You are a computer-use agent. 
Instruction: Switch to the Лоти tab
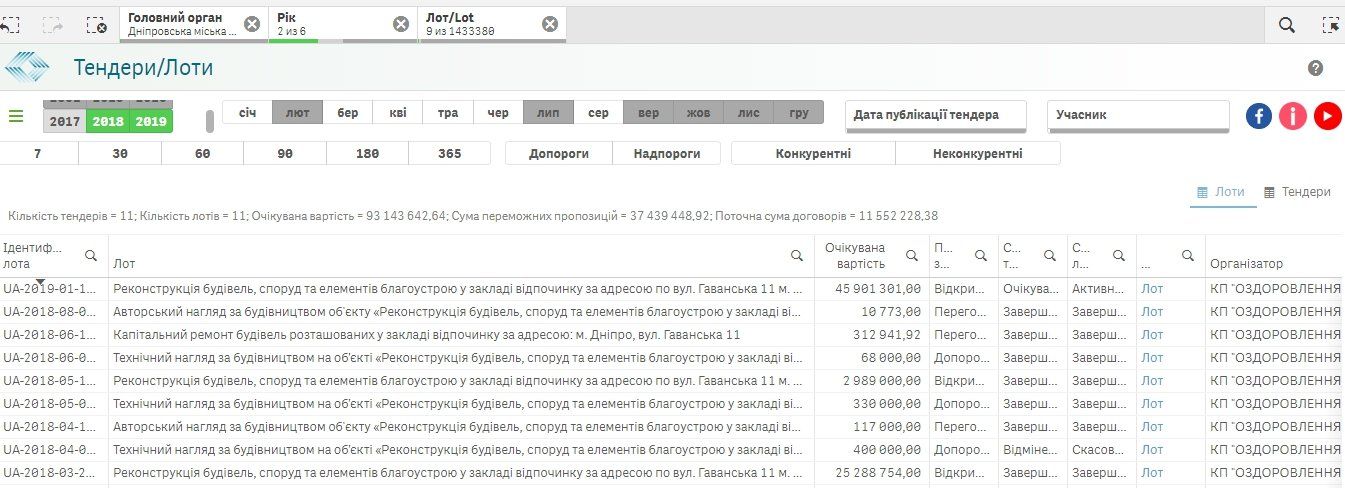1222,192
